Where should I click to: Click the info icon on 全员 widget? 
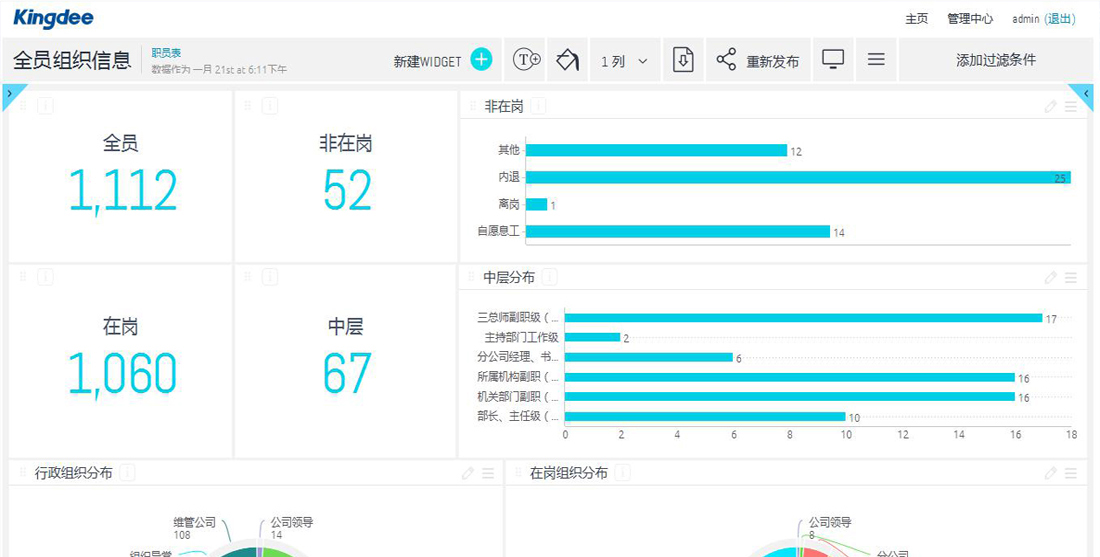coord(45,106)
